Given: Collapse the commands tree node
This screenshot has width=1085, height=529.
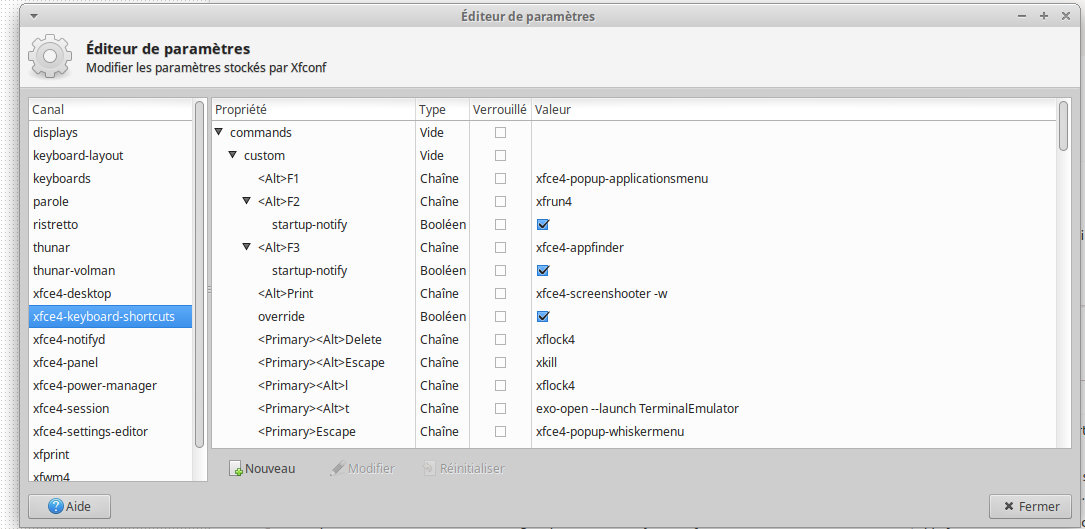Looking at the screenshot, I should click(x=219, y=132).
